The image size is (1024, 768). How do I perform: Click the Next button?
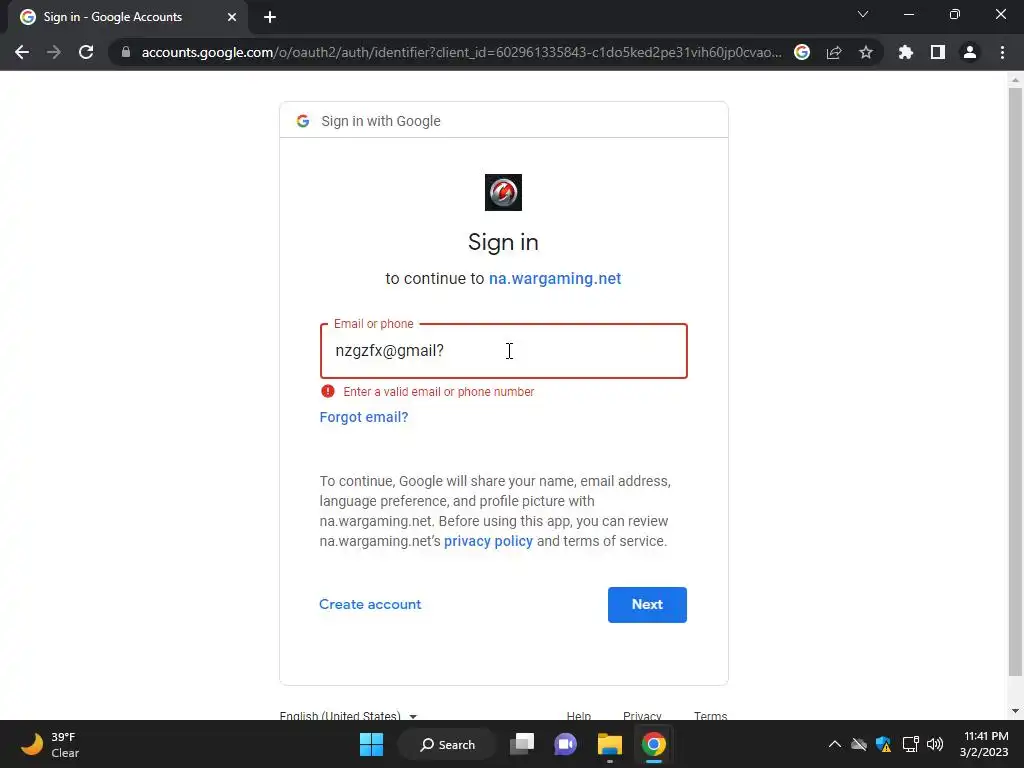(647, 605)
